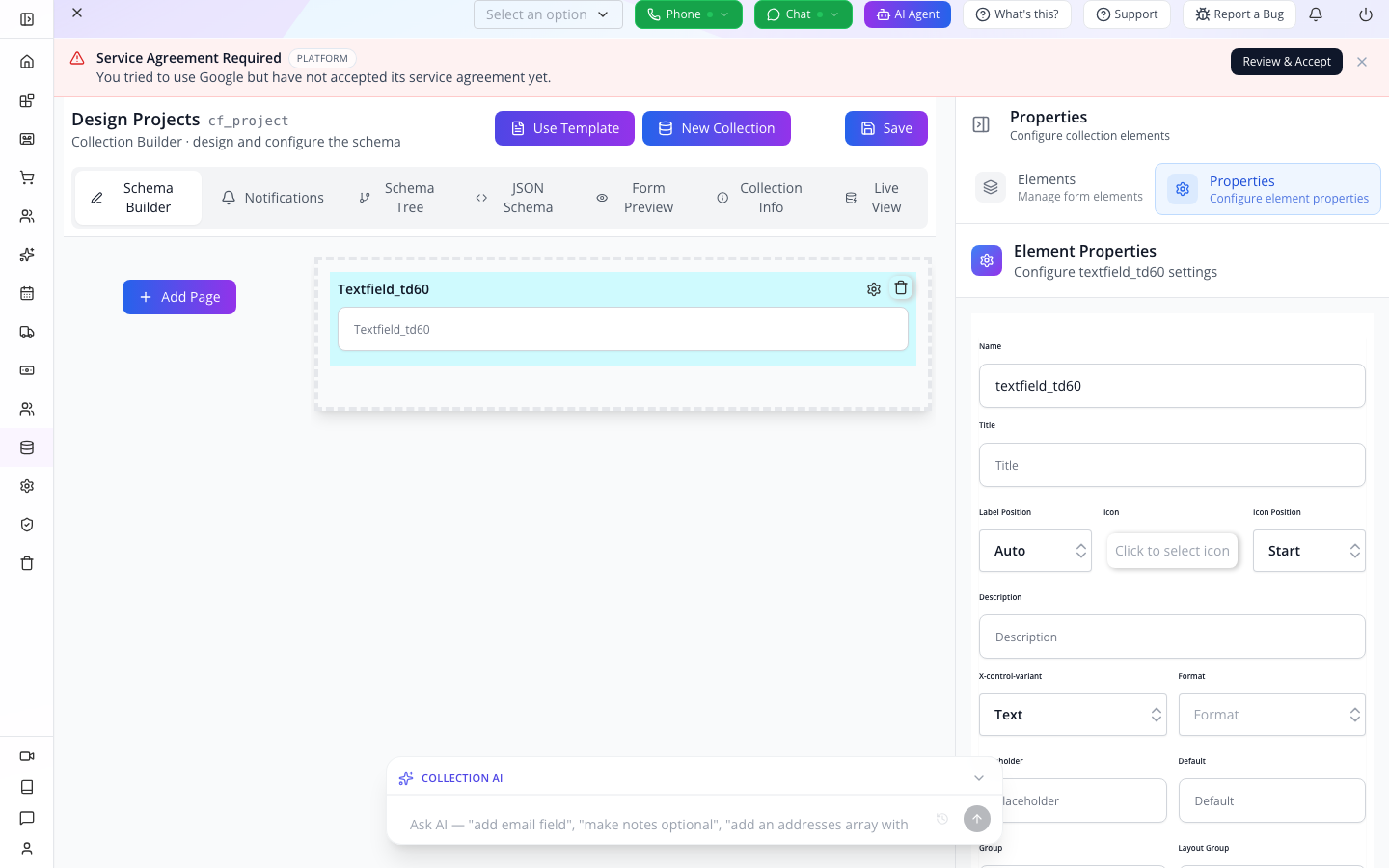Switch to the Elements tab
Image resolution: width=1389 pixels, height=868 pixels.
tap(1059, 188)
